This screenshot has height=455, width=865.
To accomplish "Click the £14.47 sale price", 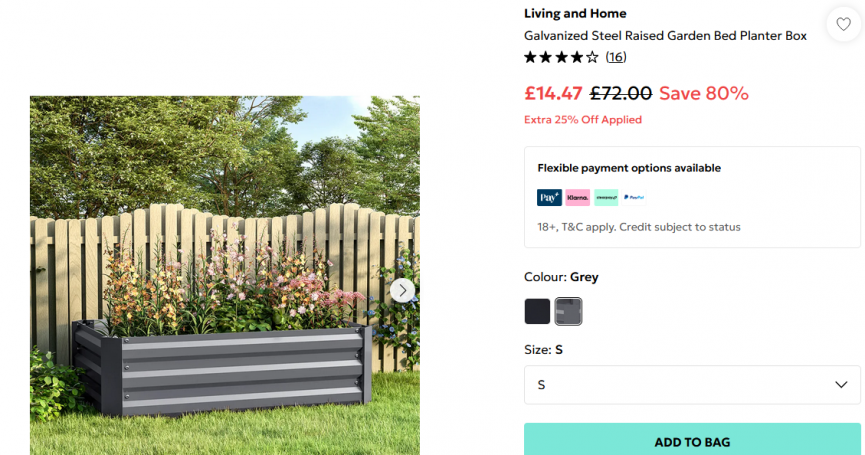I will (x=553, y=93).
